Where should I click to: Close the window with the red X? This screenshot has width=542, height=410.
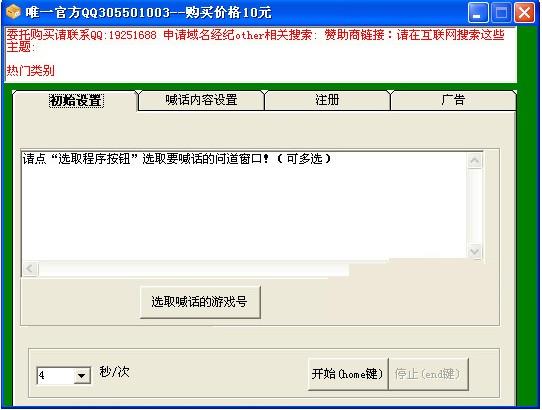(524, 13)
